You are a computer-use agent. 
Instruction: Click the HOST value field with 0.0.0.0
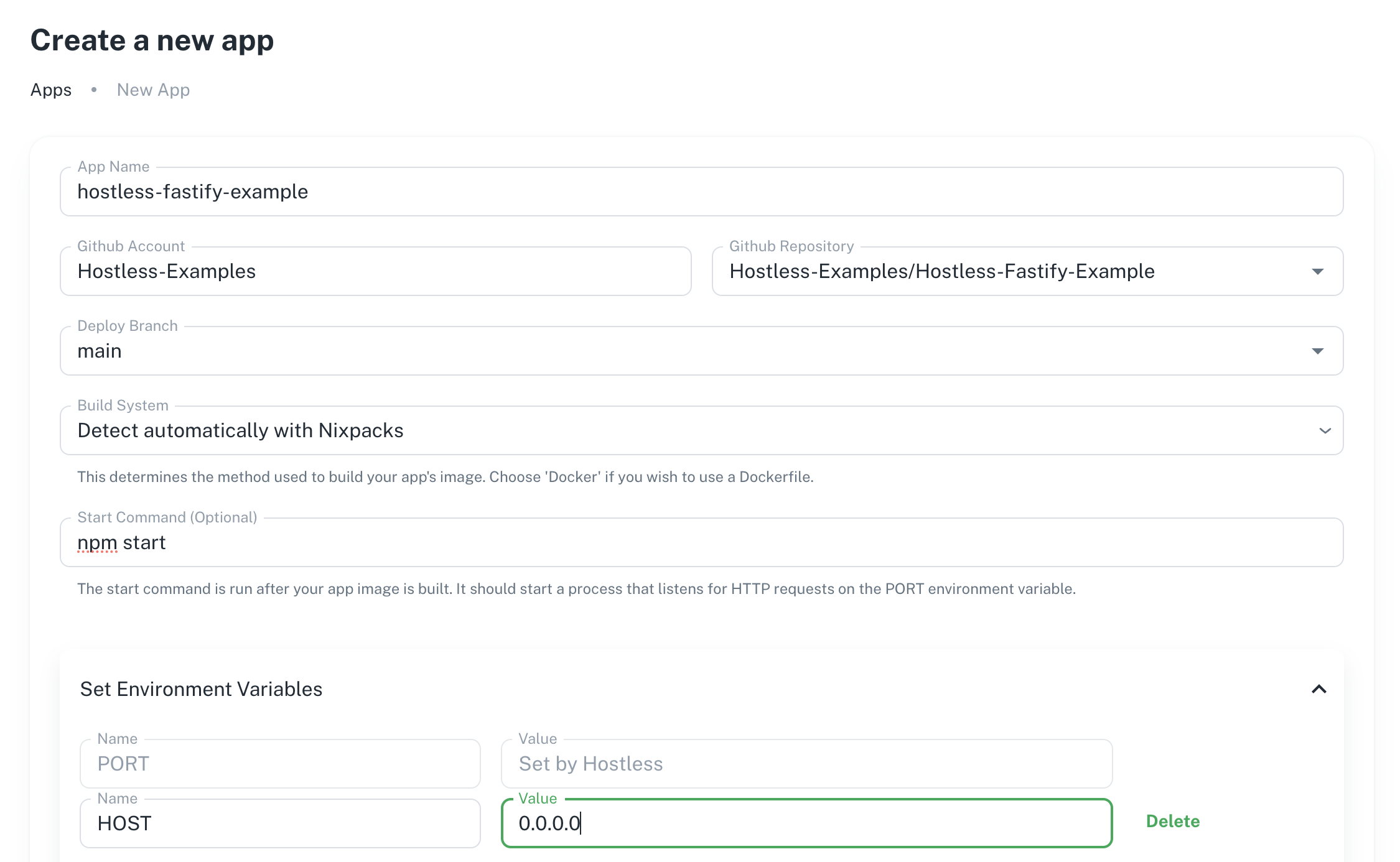pos(806,823)
